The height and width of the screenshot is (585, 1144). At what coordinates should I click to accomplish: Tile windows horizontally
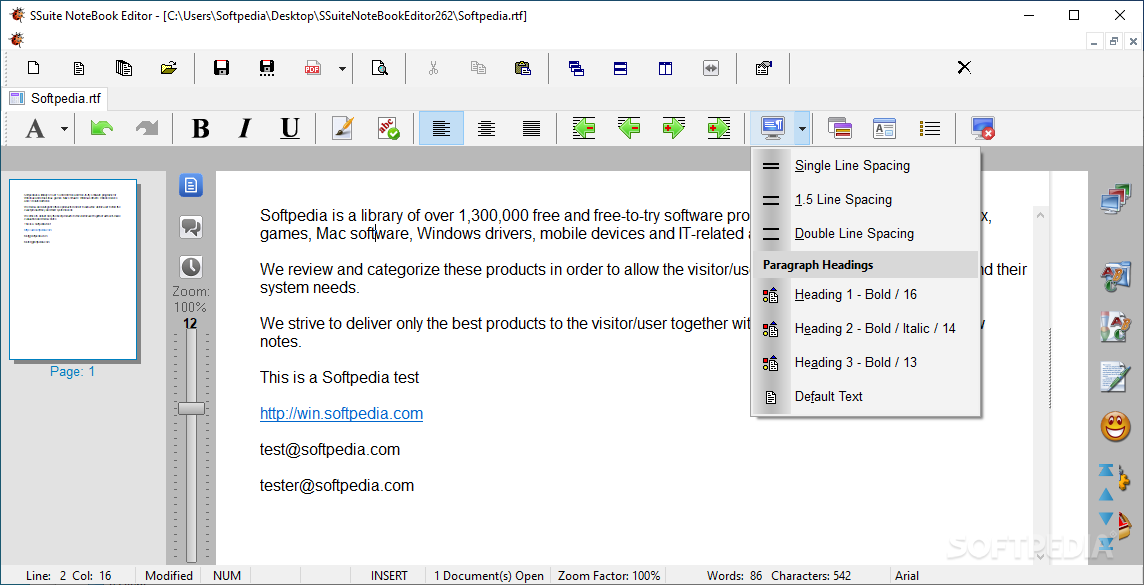[x=620, y=69]
